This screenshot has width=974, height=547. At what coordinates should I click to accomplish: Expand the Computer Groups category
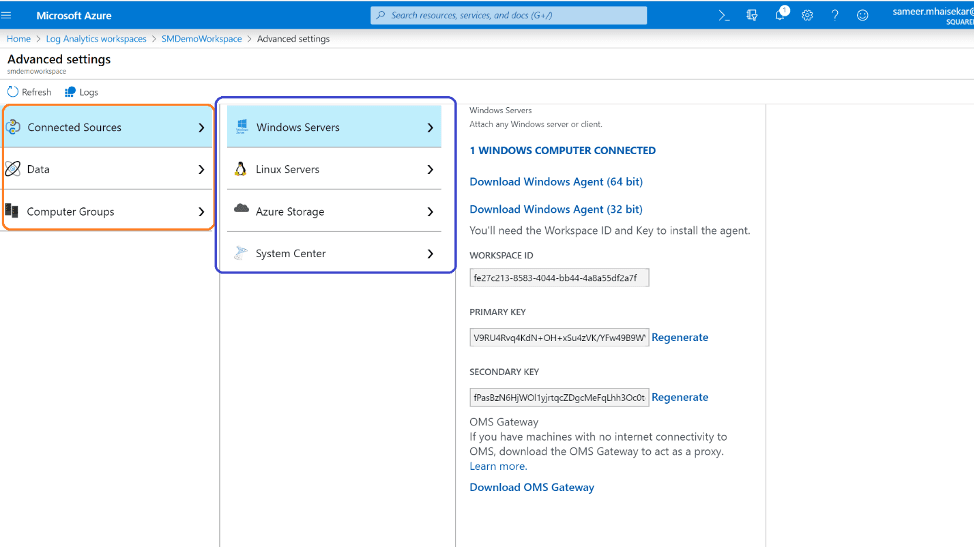pyautogui.click(x=107, y=211)
